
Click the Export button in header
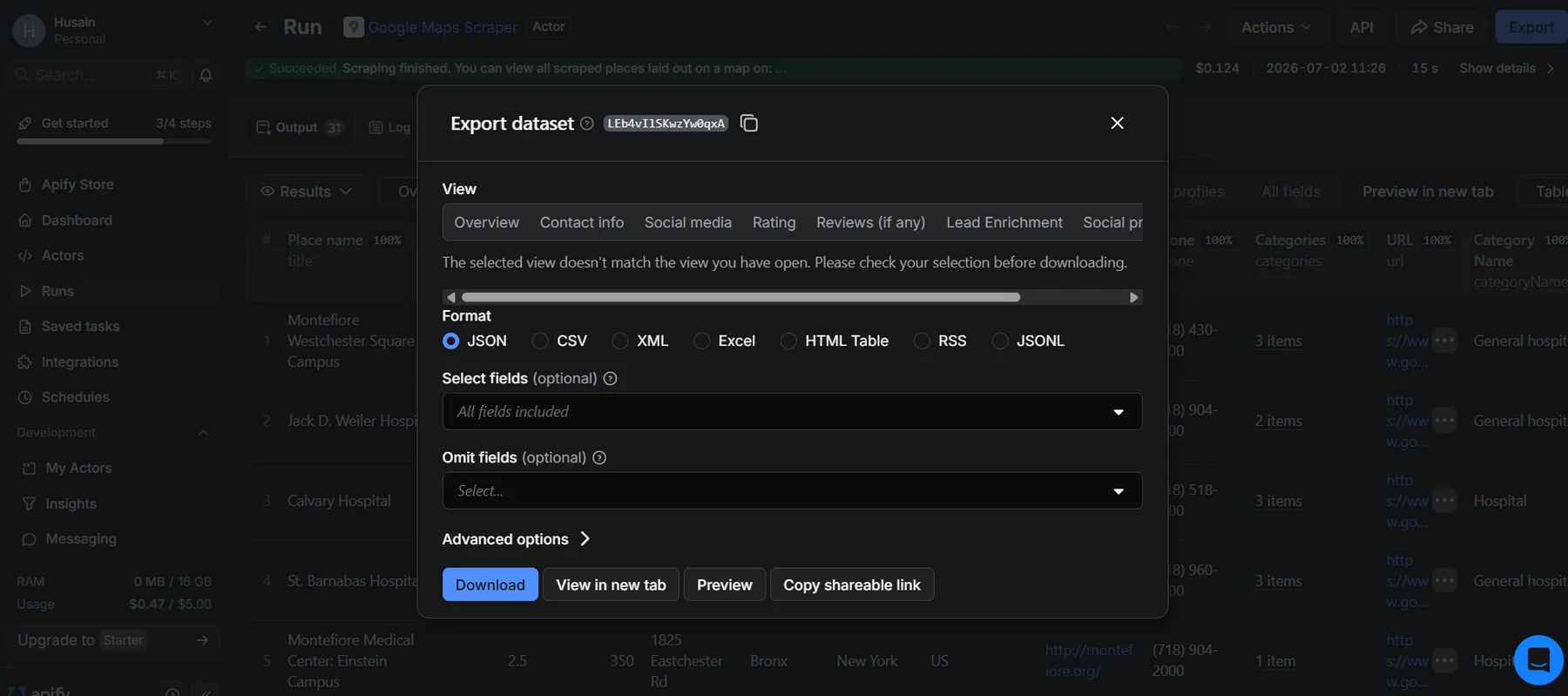1531,27
